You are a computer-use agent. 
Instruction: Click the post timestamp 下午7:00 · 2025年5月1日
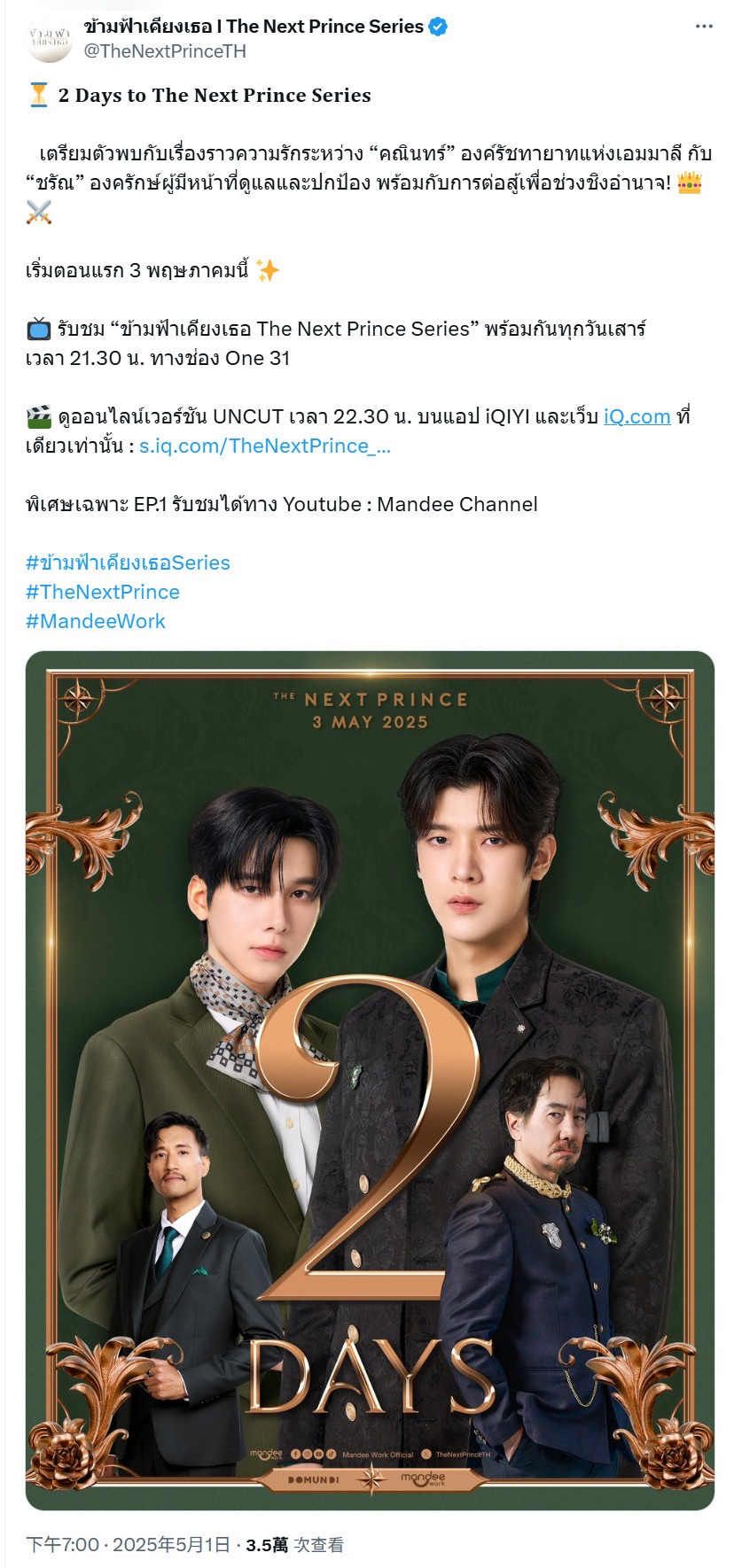(x=128, y=1545)
